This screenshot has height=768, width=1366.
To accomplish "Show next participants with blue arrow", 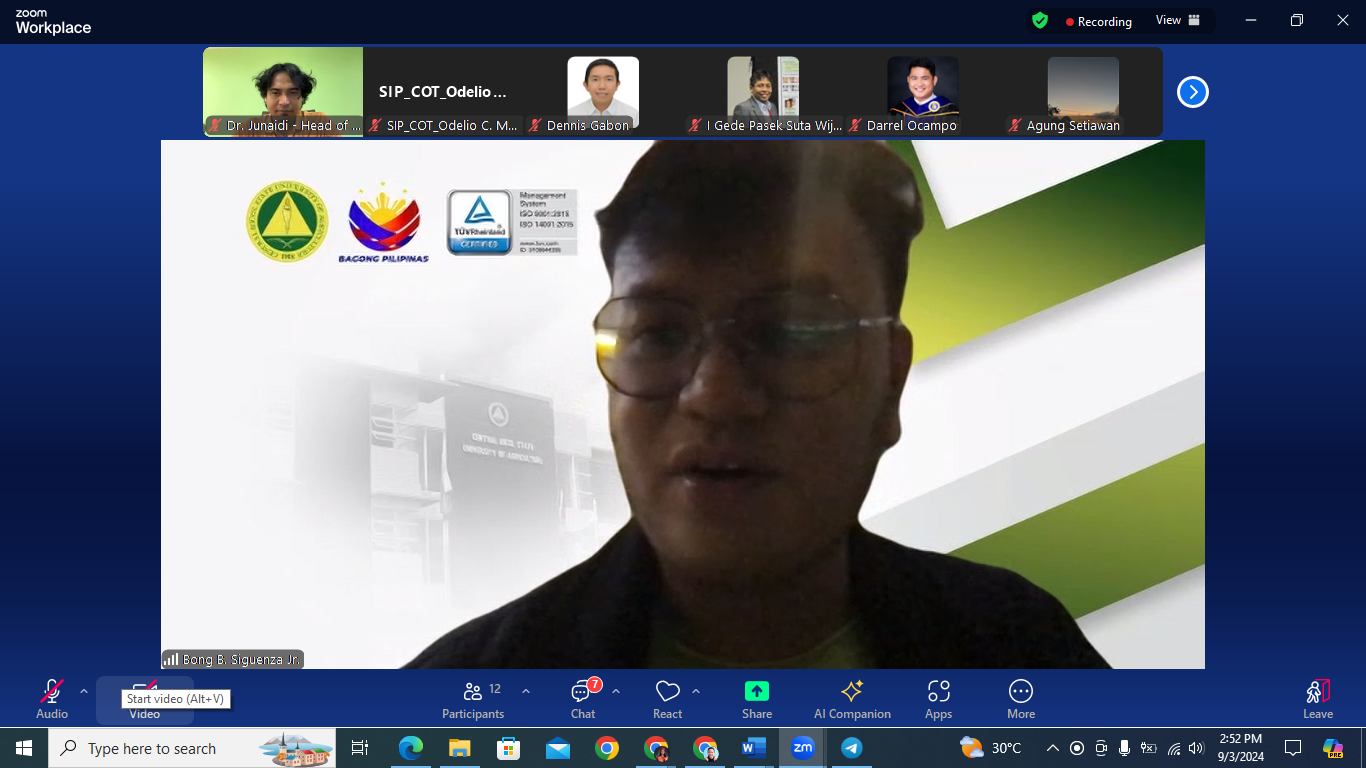I will click(x=1192, y=92).
